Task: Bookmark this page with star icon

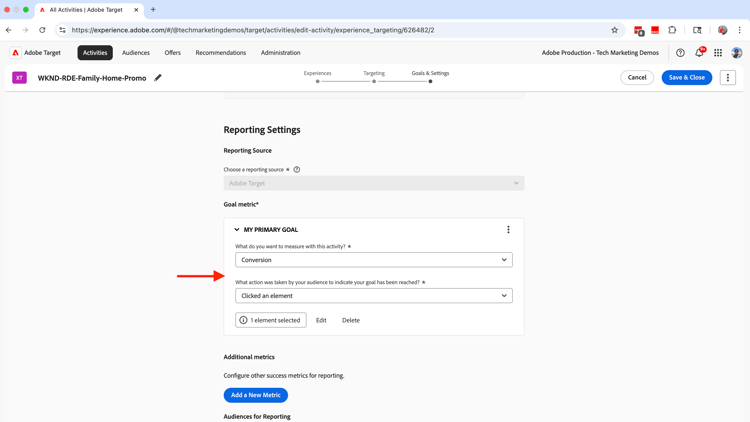Action: [x=615, y=30]
